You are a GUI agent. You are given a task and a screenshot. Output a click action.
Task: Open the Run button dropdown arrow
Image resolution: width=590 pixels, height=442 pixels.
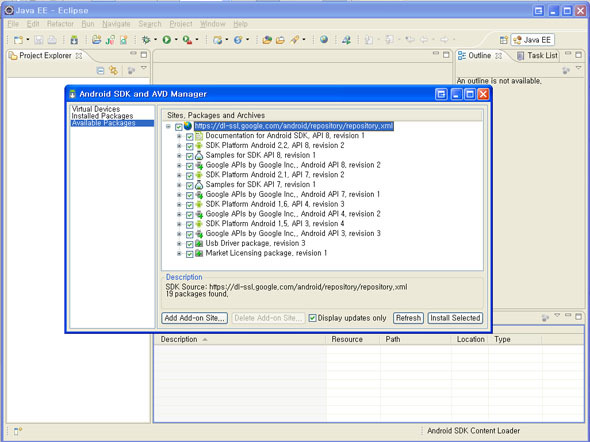(176, 40)
